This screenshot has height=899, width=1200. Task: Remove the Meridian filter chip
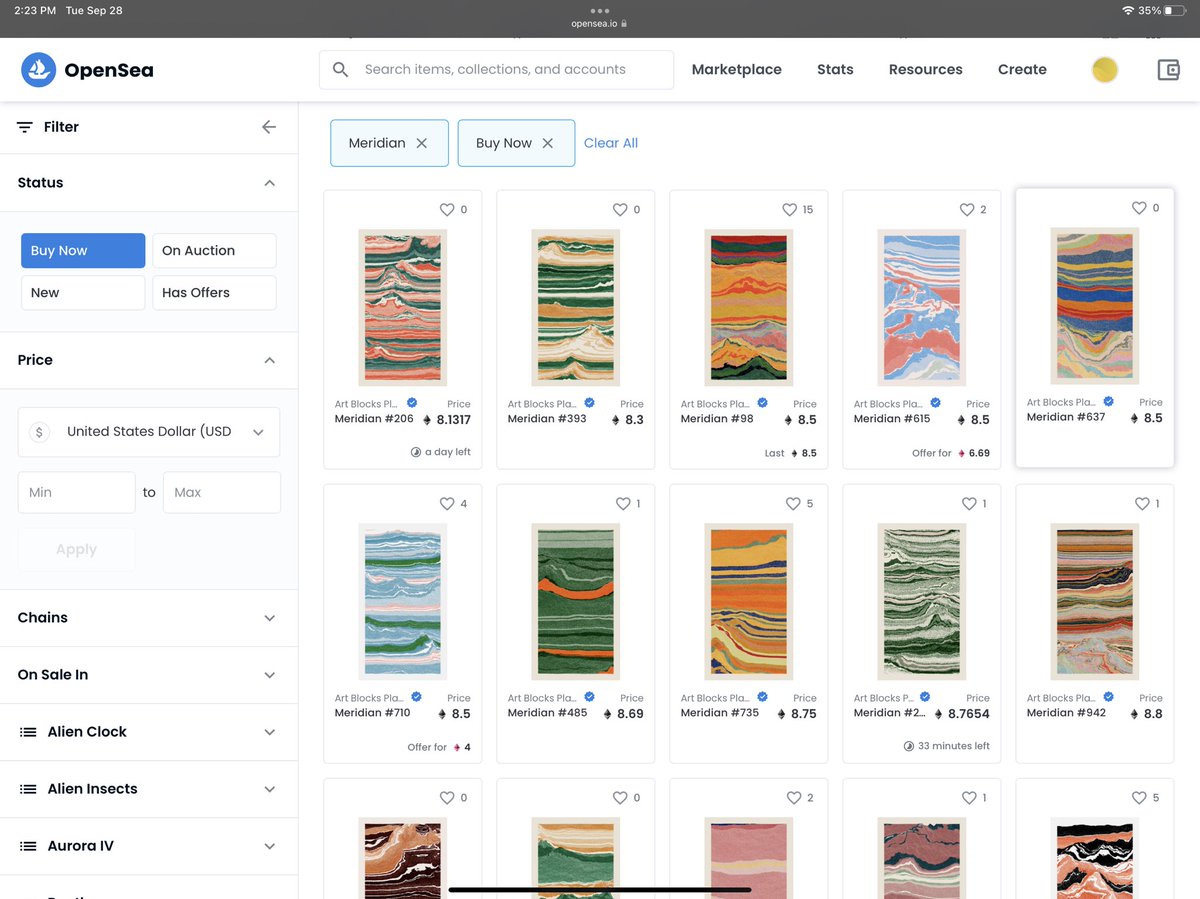pyautogui.click(x=422, y=143)
